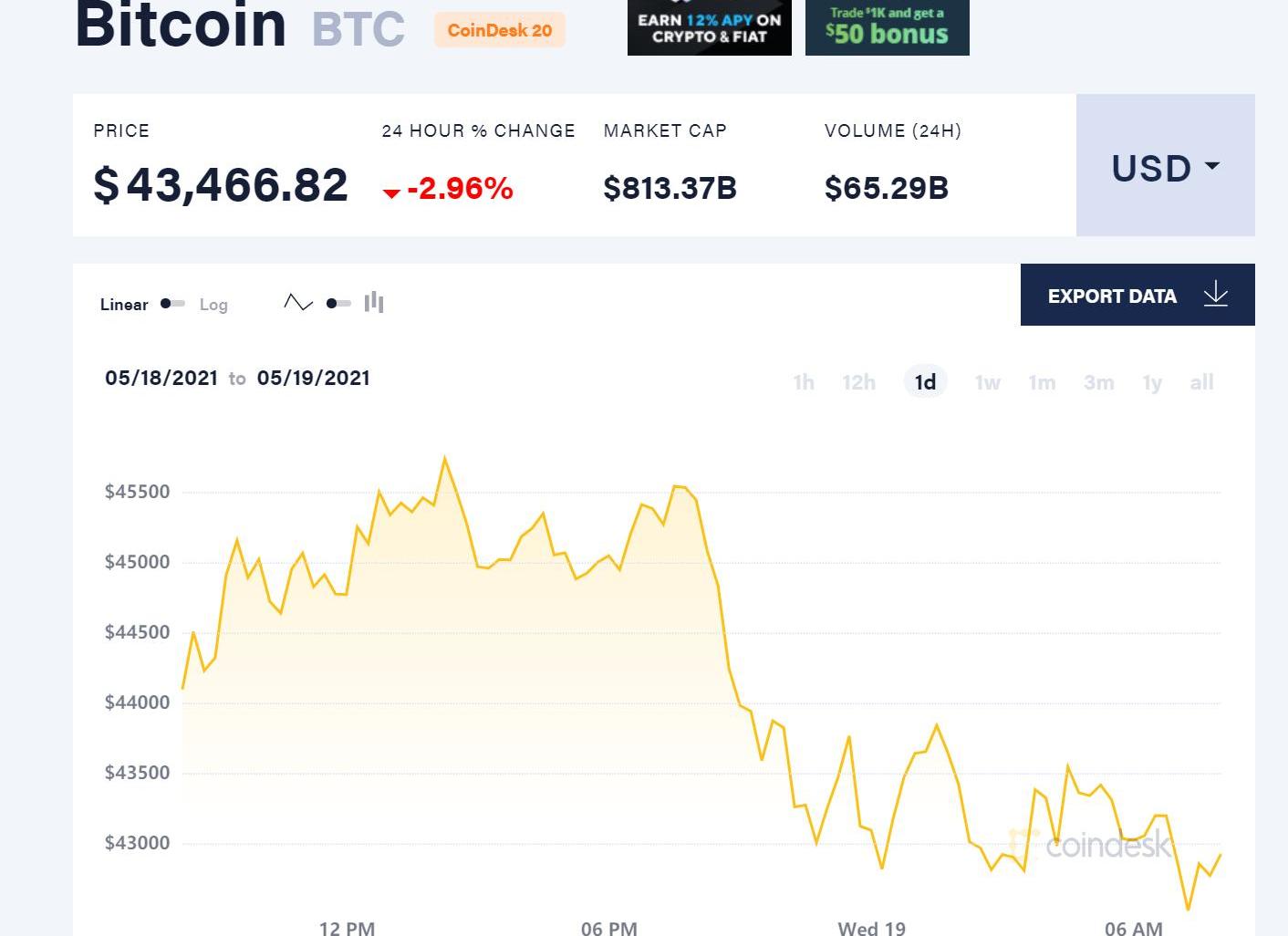Click the start date 05/18/2021

[x=161, y=378]
